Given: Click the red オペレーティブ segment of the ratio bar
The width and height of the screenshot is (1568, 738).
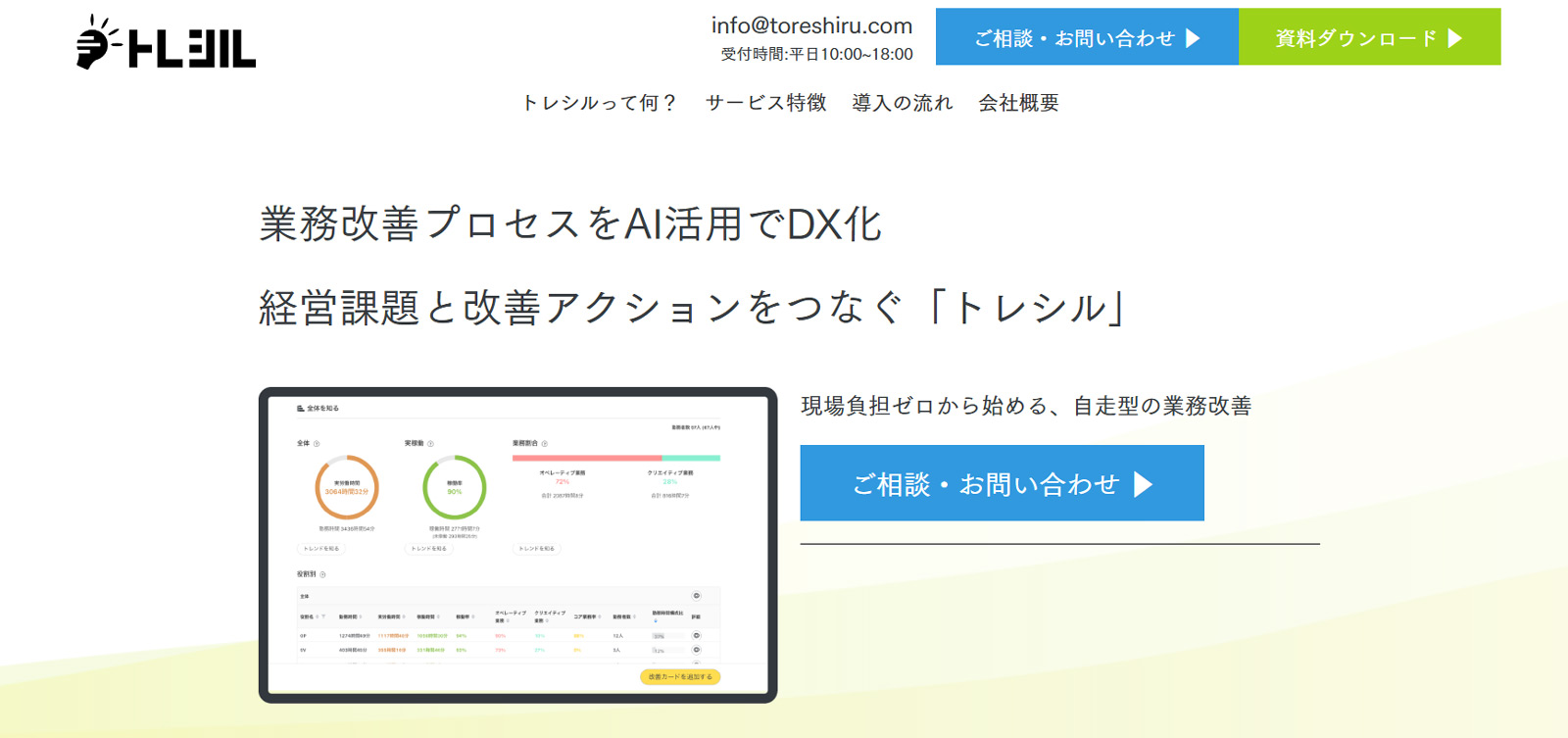Looking at the screenshot, I should point(587,458).
